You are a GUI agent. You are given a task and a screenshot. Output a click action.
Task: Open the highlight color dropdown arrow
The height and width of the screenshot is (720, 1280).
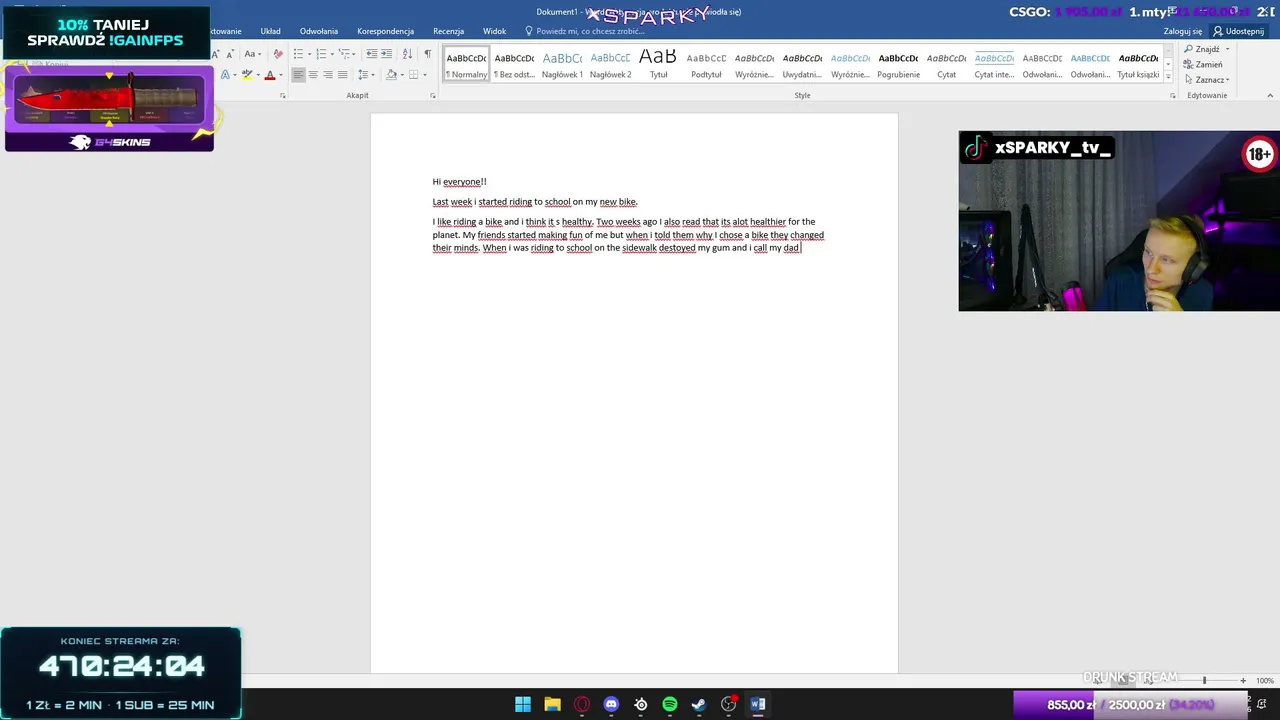click(x=258, y=75)
